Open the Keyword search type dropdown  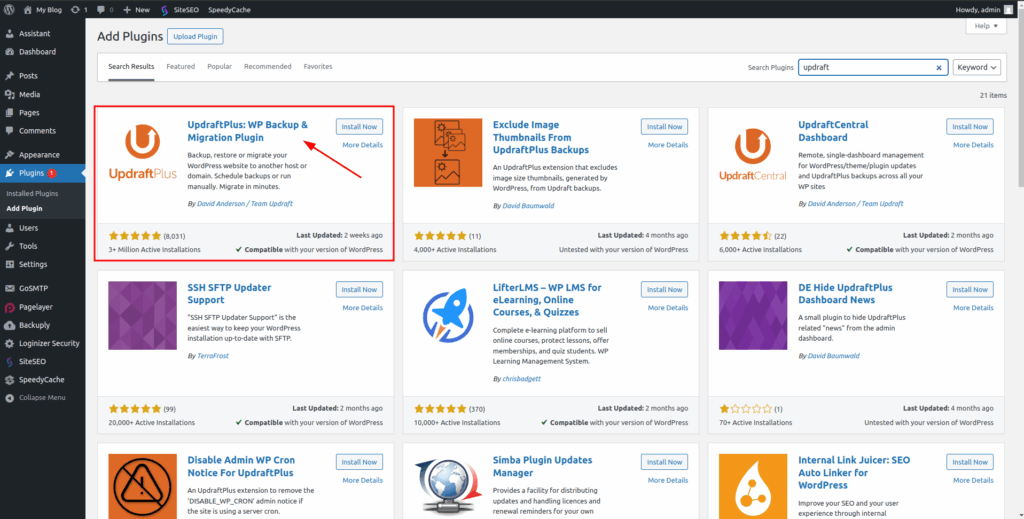point(977,67)
